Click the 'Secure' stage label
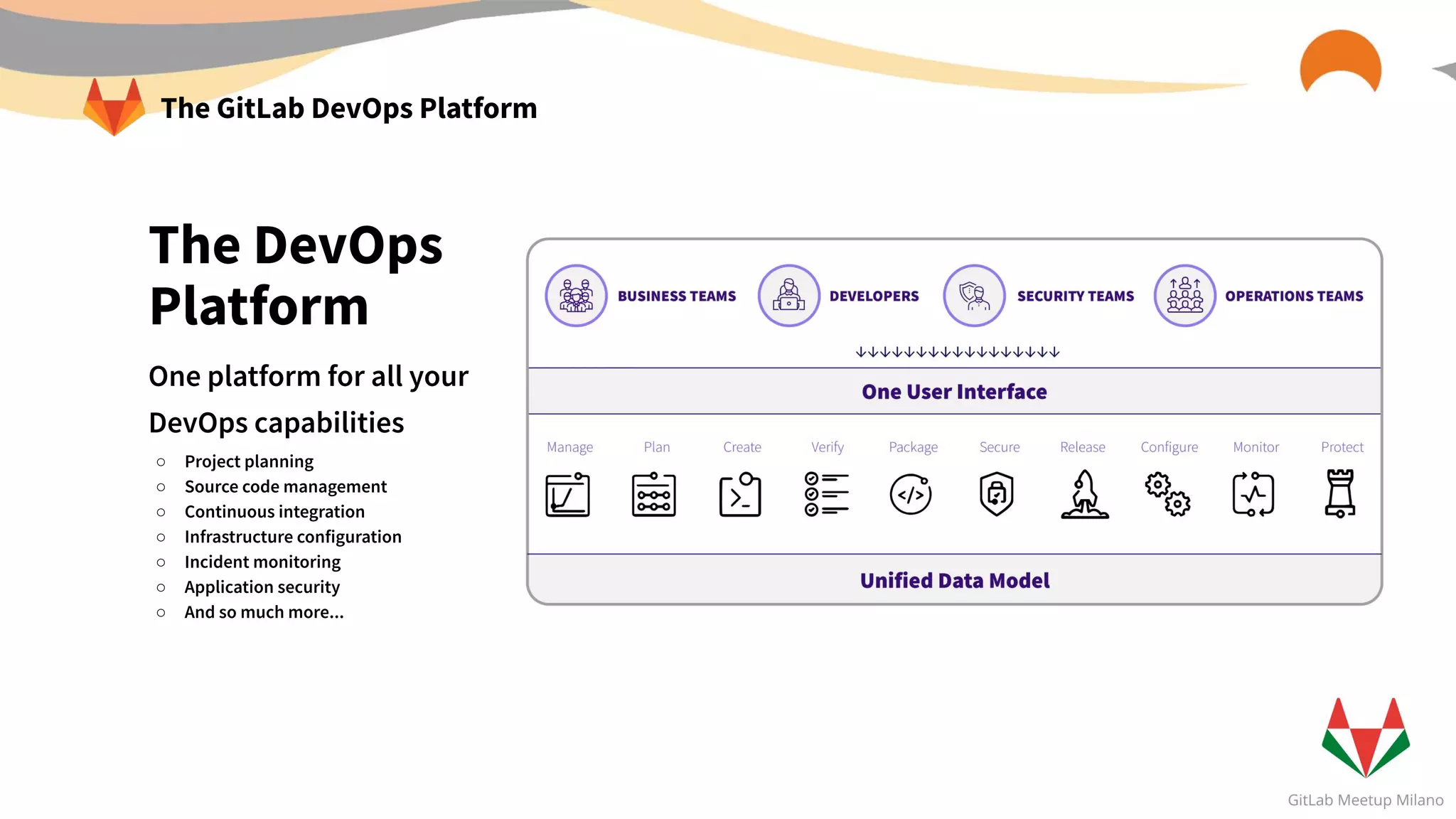The image size is (1456, 819). coord(1000,446)
